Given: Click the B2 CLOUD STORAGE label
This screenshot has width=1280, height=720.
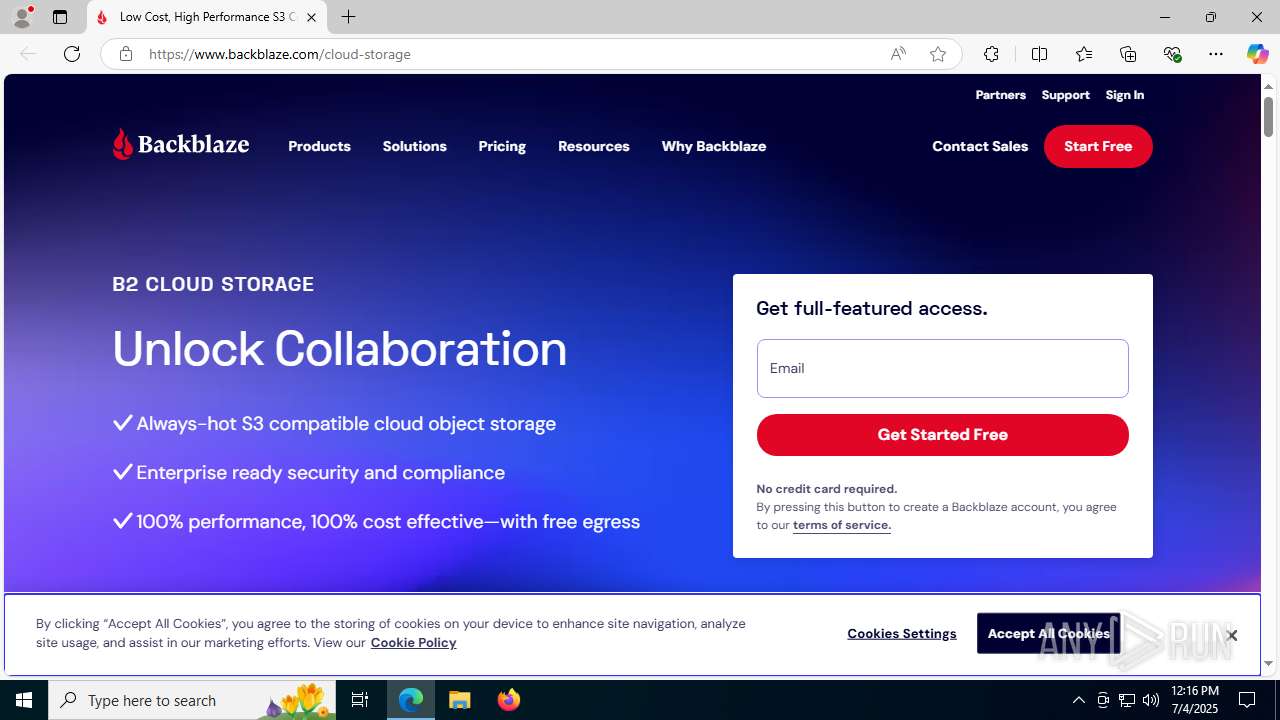Looking at the screenshot, I should (x=213, y=284).
